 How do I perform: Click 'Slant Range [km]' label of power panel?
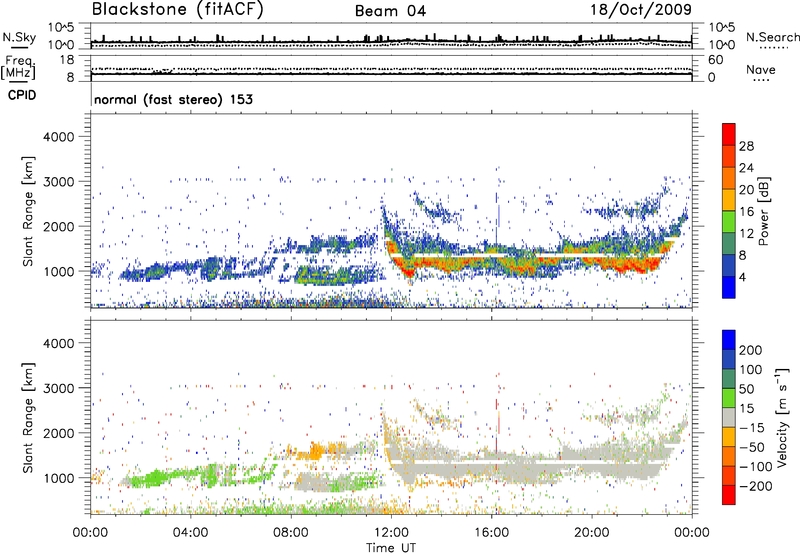28,211
